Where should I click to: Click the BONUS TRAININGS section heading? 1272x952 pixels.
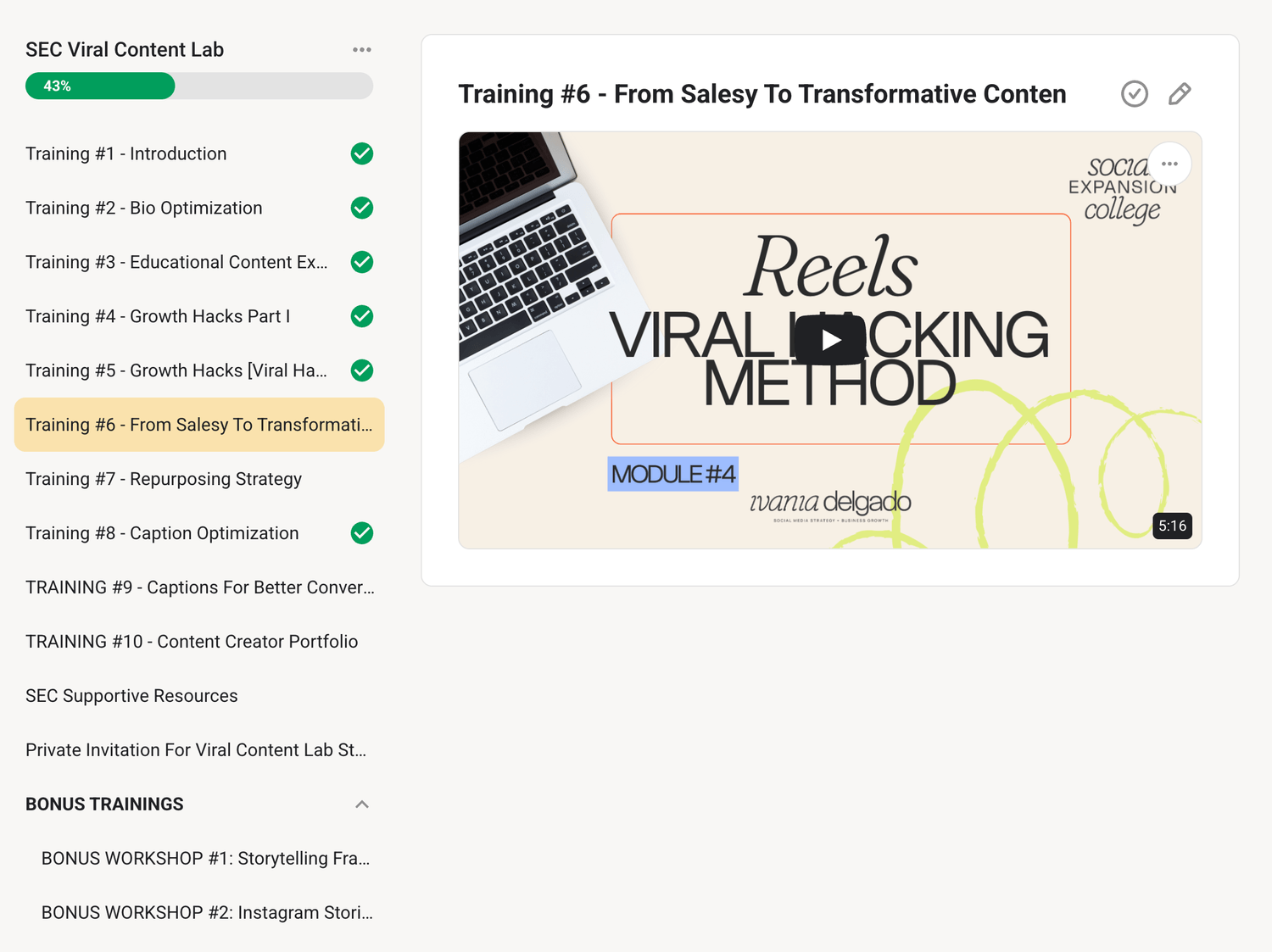[104, 804]
